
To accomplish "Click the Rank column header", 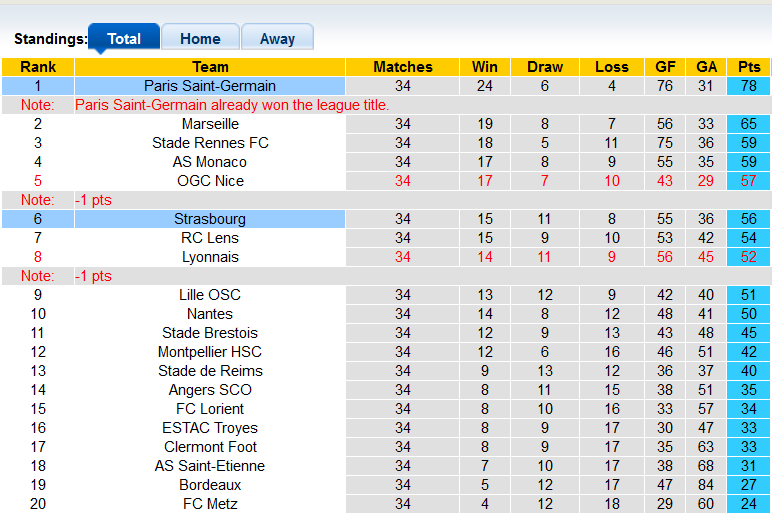I will pos(38,67).
